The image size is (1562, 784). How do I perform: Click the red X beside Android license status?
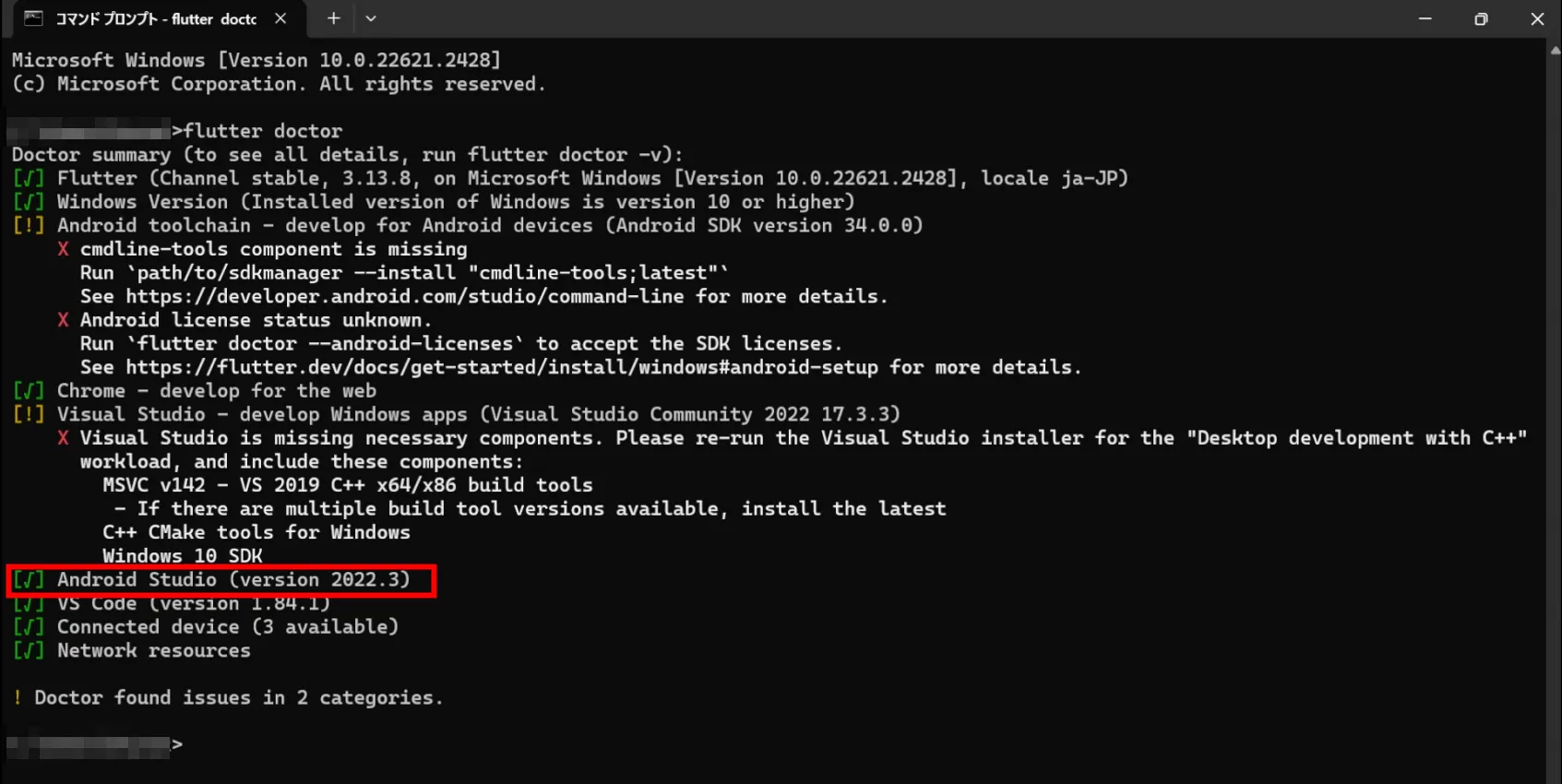click(63, 320)
